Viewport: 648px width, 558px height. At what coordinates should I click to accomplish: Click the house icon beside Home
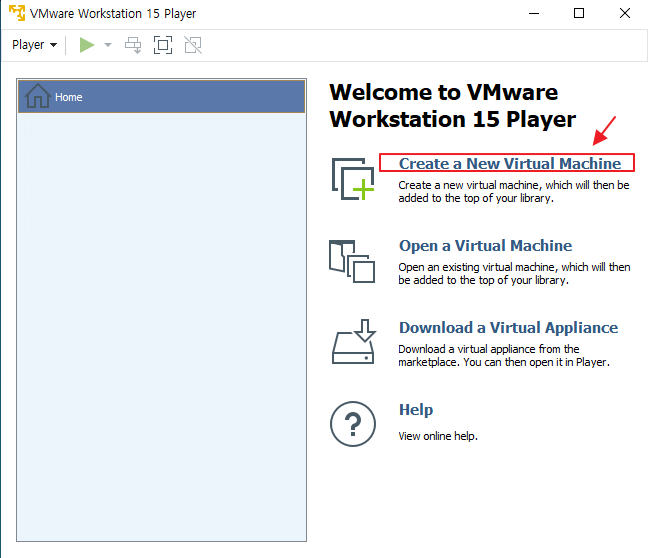38,96
